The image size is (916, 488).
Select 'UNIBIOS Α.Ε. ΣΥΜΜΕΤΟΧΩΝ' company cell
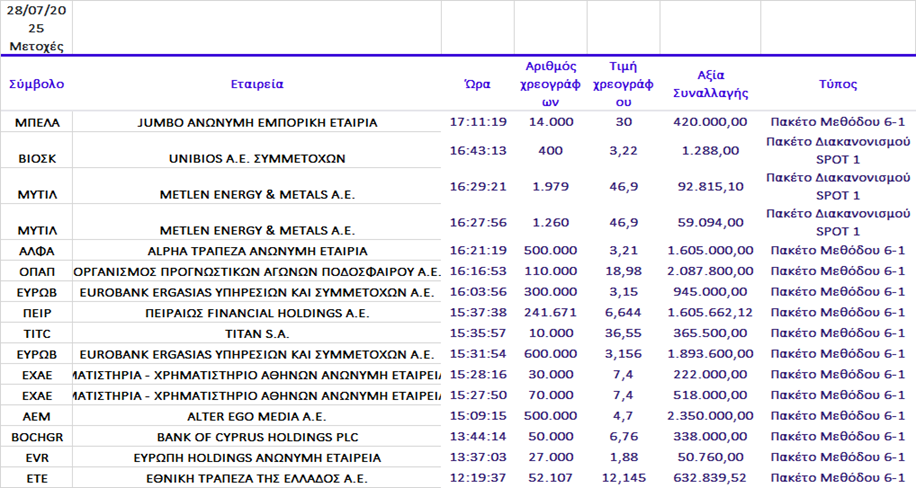coord(257,158)
